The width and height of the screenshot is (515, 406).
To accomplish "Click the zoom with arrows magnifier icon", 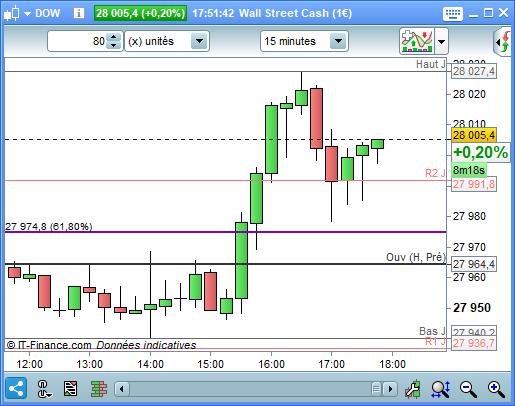I will point(440,389).
